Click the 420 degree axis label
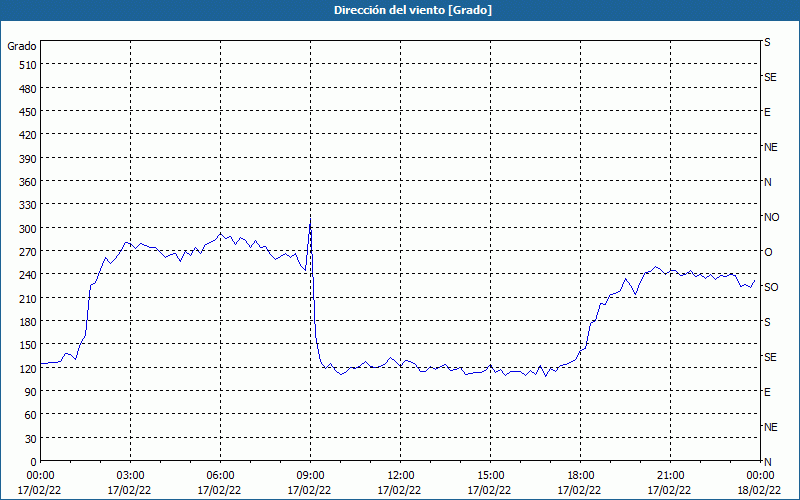The width and height of the screenshot is (800, 500). [28, 135]
